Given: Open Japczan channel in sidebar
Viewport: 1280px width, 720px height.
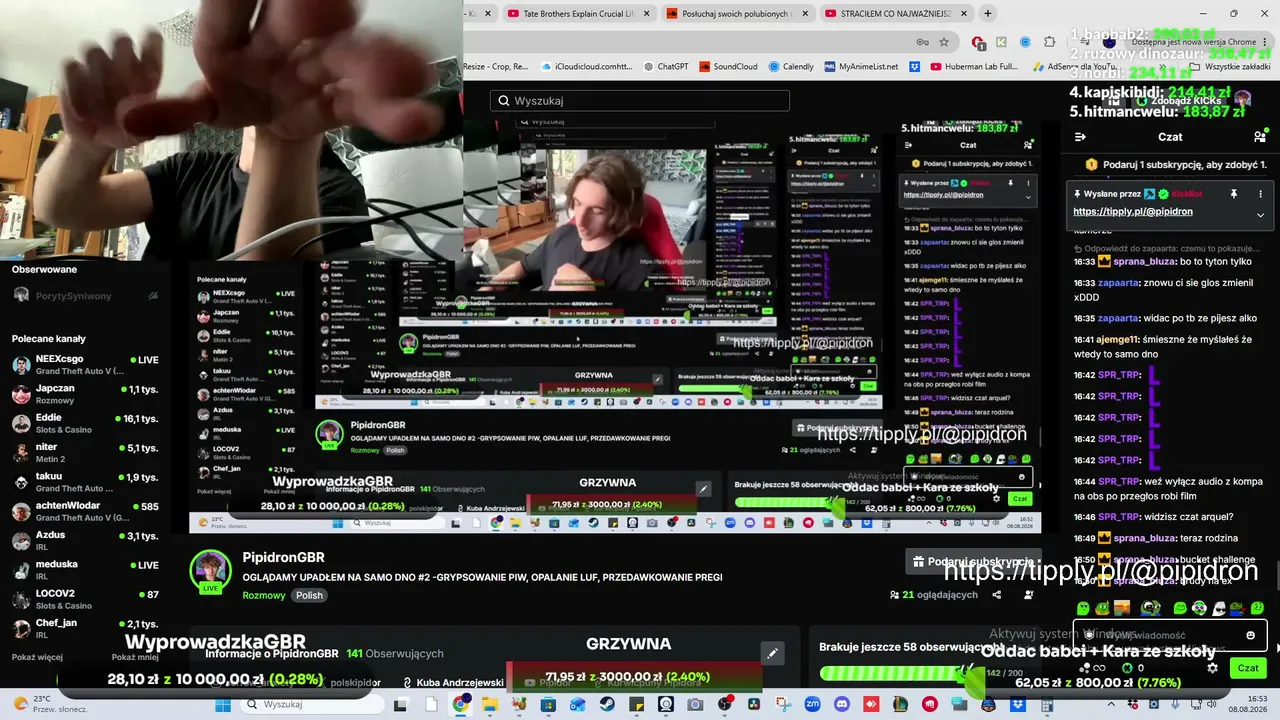Looking at the screenshot, I should 85,394.
